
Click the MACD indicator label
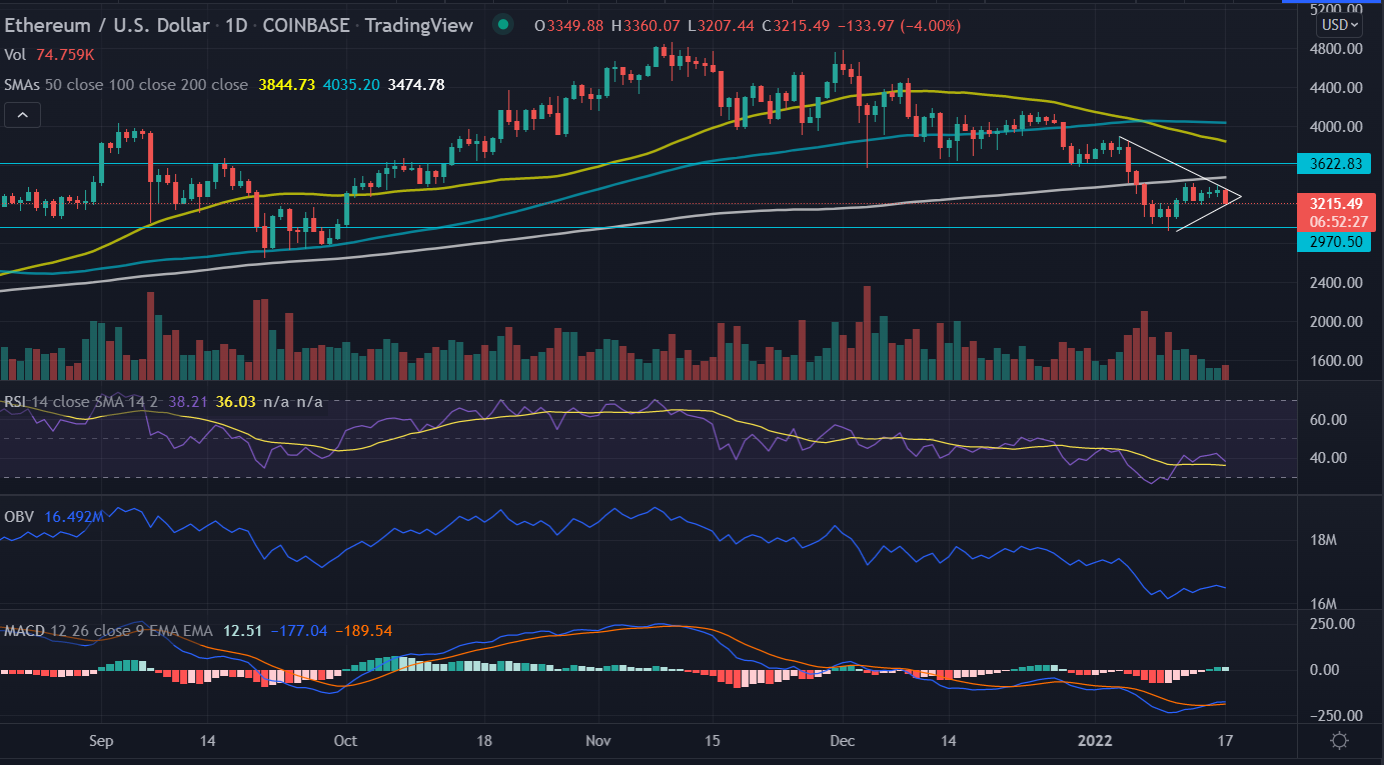click(24, 631)
